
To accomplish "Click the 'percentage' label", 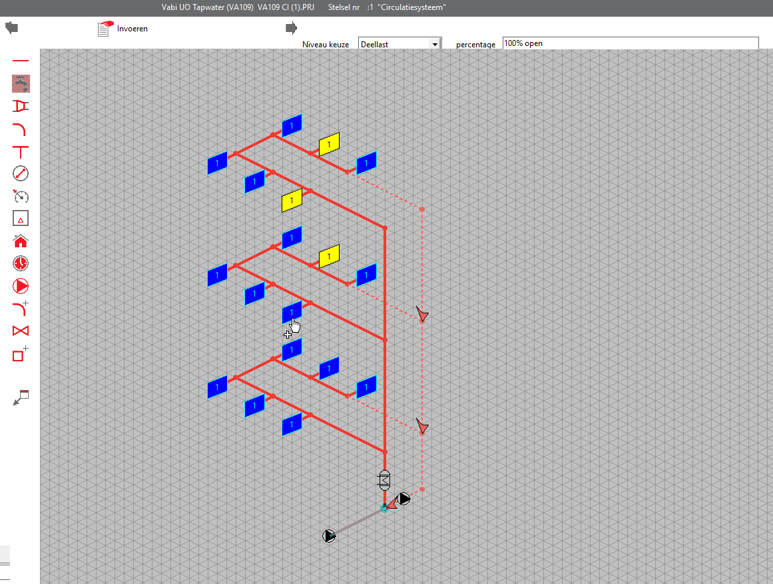I will click(x=475, y=44).
